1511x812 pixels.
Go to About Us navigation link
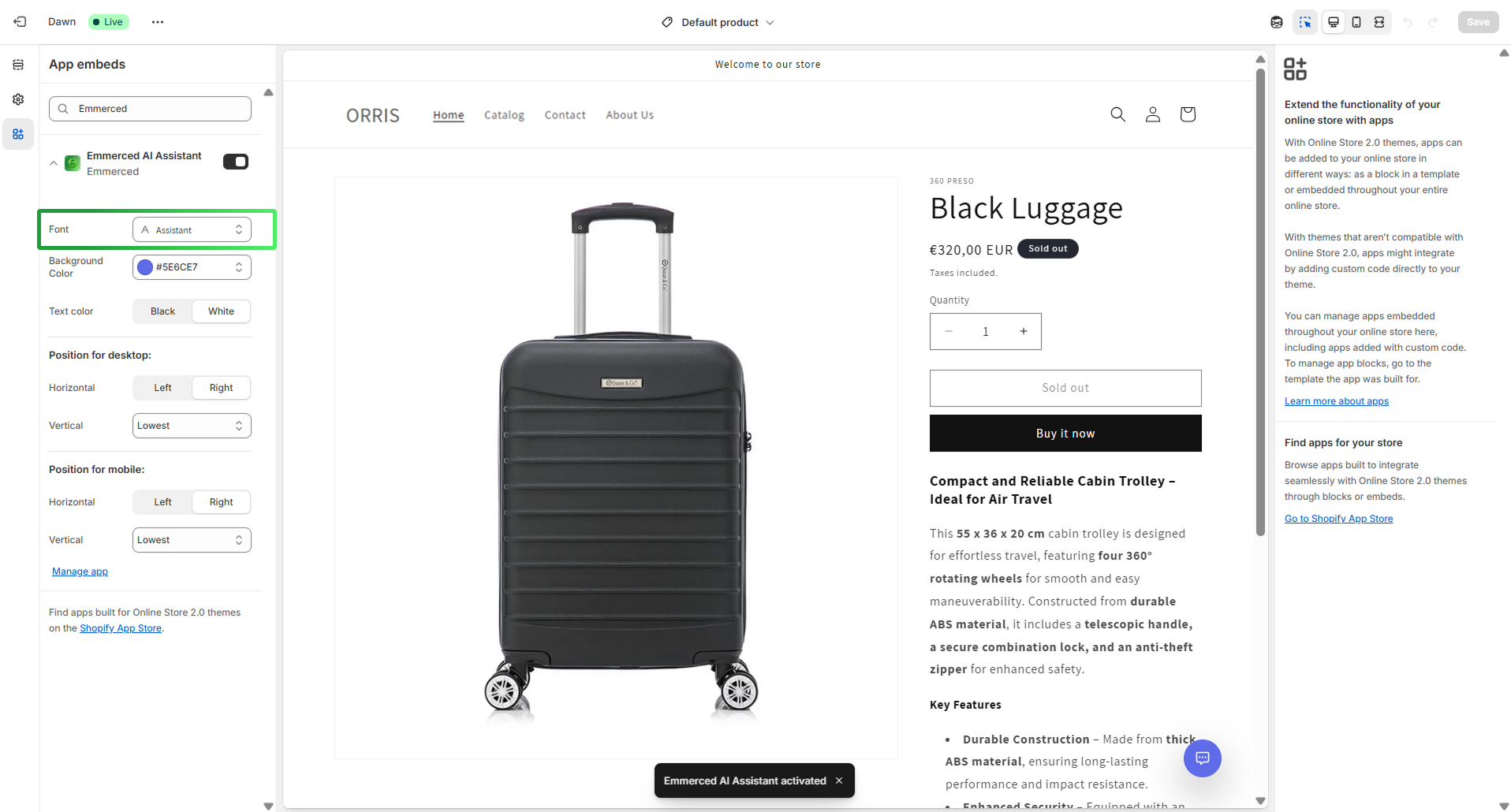point(629,115)
